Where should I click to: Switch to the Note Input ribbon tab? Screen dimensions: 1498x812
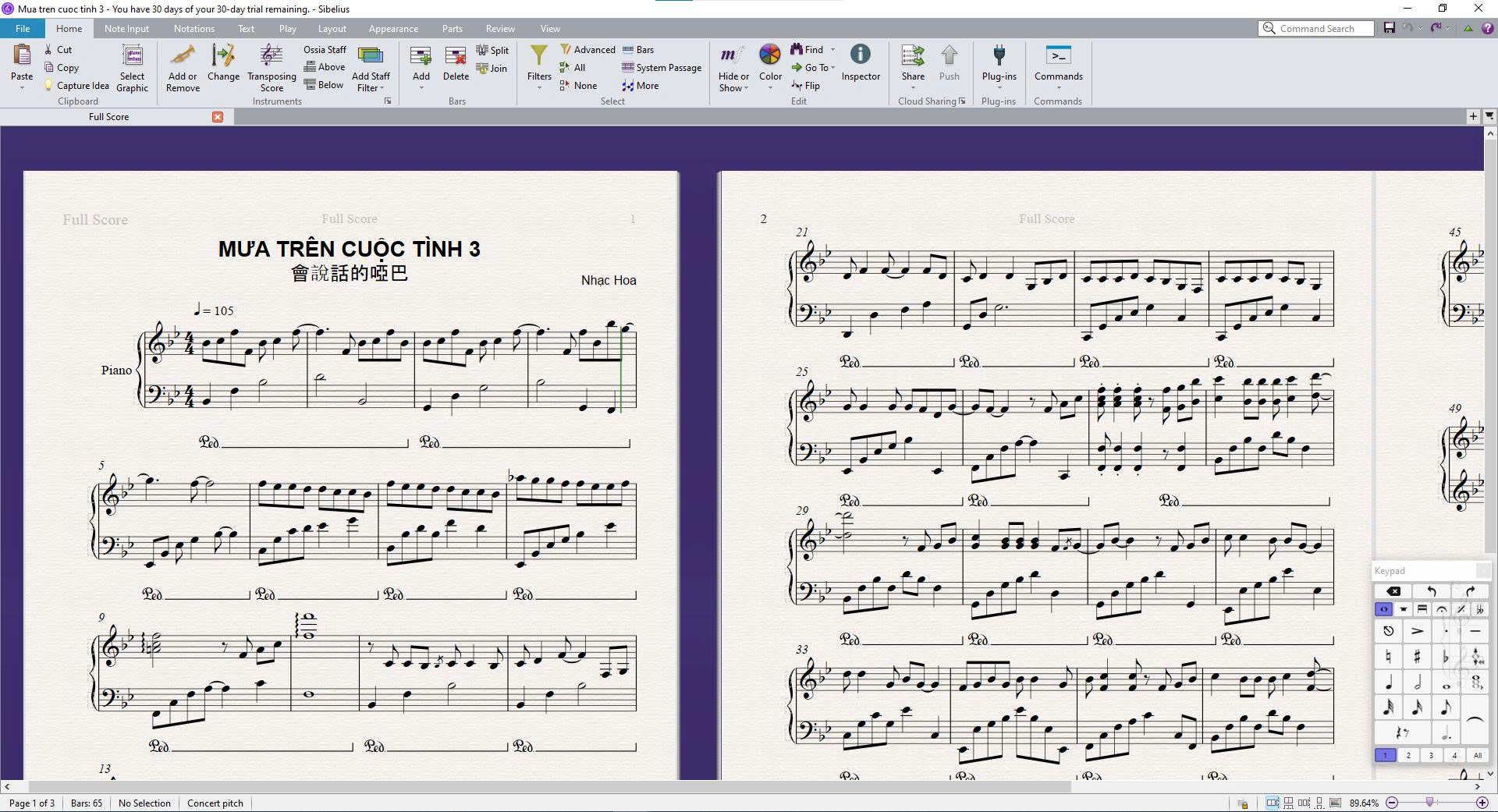point(126,28)
